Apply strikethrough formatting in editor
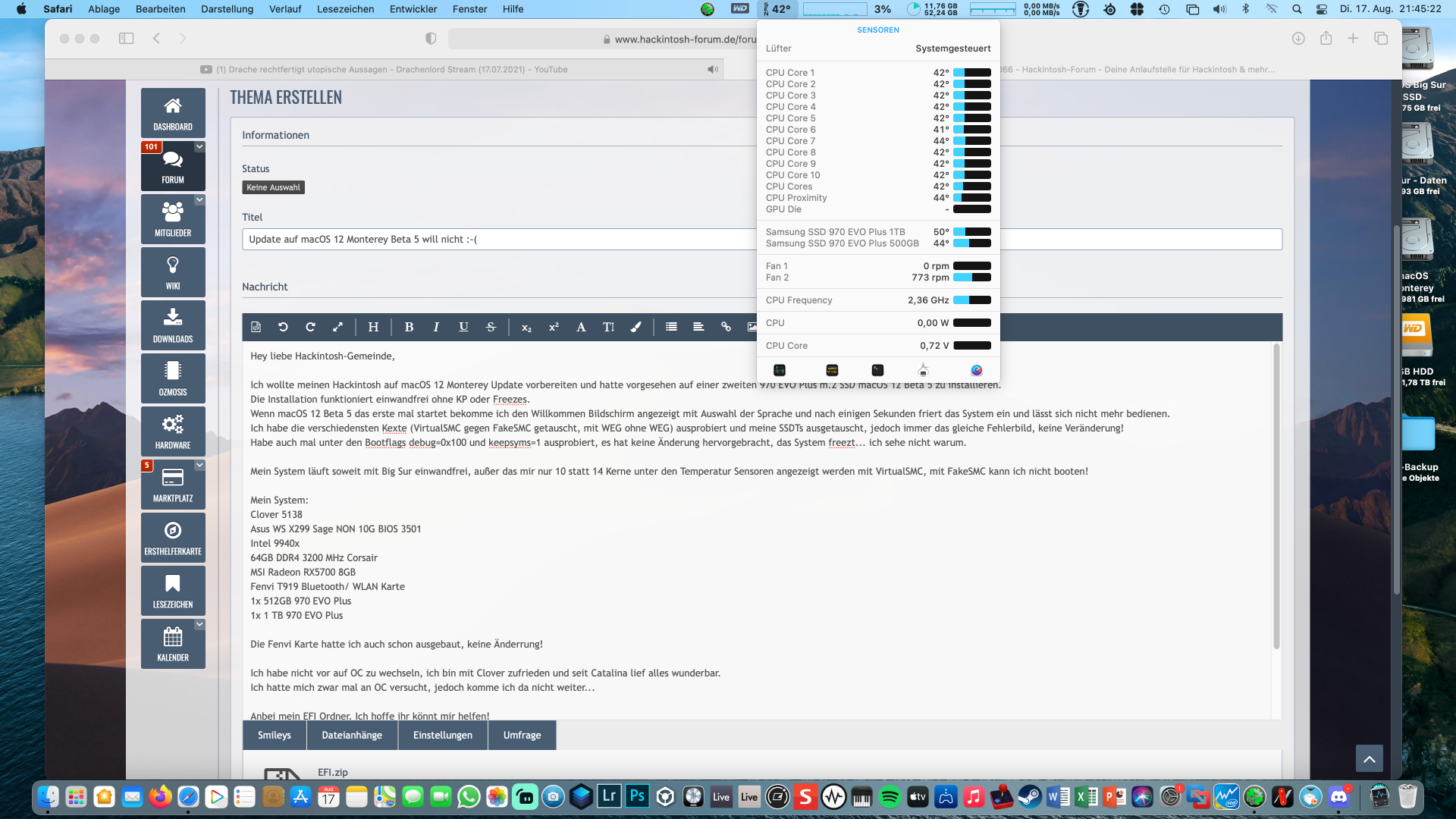This screenshot has height=819, width=1456. (491, 327)
